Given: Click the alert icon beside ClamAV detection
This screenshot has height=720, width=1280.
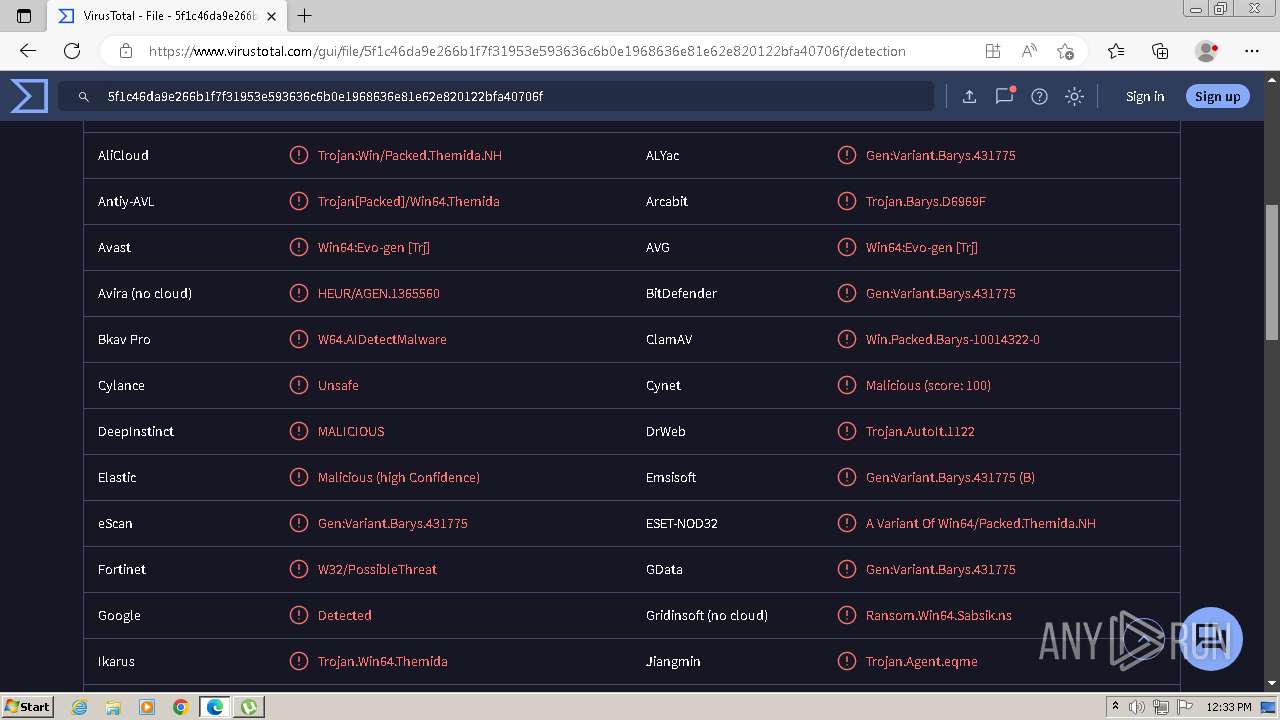Looking at the screenshot, I should 847,339.
